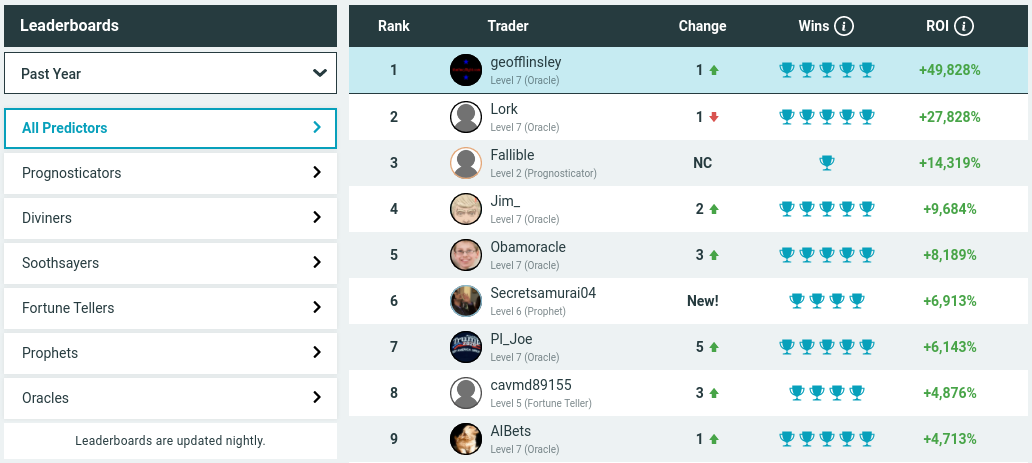
Task: Select the Fortune Tellers category
Action: coord(170,308)
